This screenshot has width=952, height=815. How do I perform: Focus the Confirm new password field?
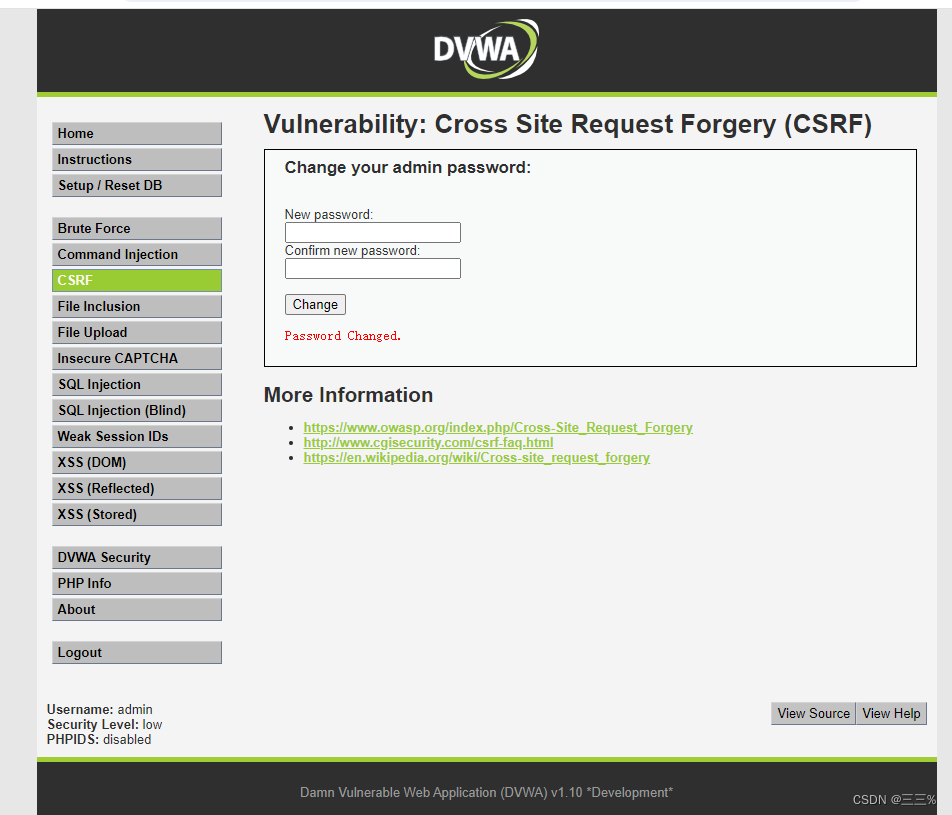[373, 268]
